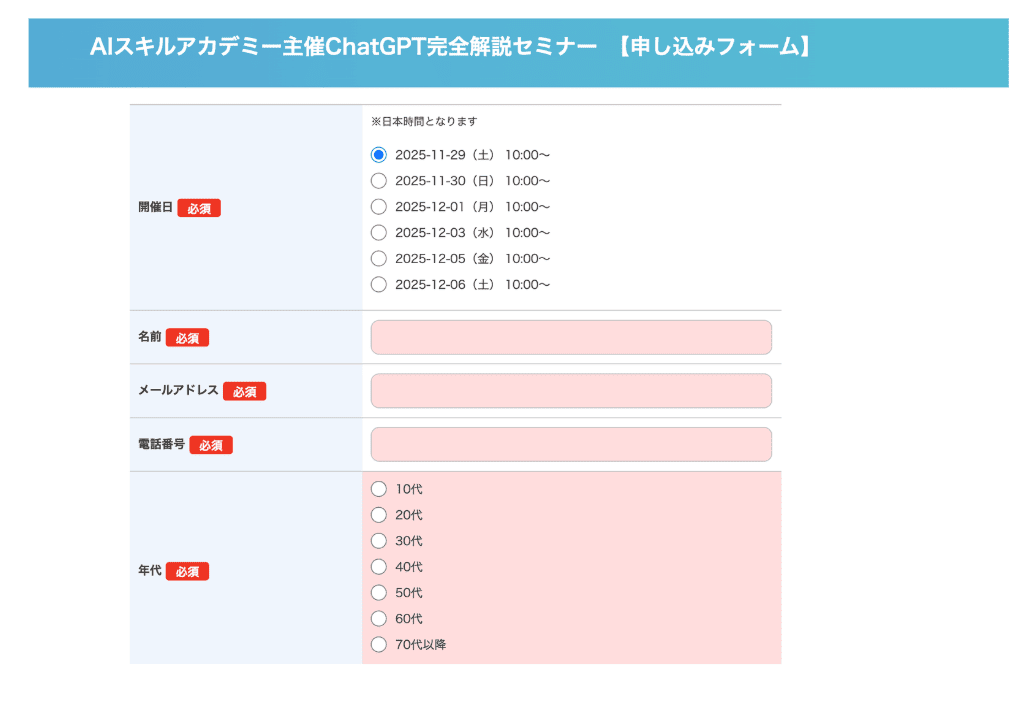Pick the 2025-12-01 (月) seminar date
Viewport: 1036px width, 704px height.
[x=379, y=207]
